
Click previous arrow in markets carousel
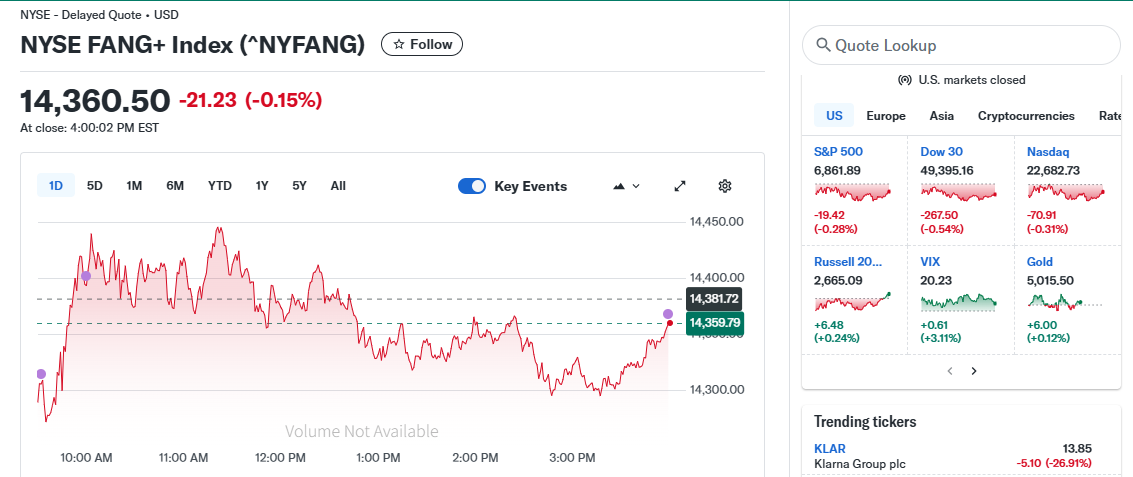[x=949, y=371]
